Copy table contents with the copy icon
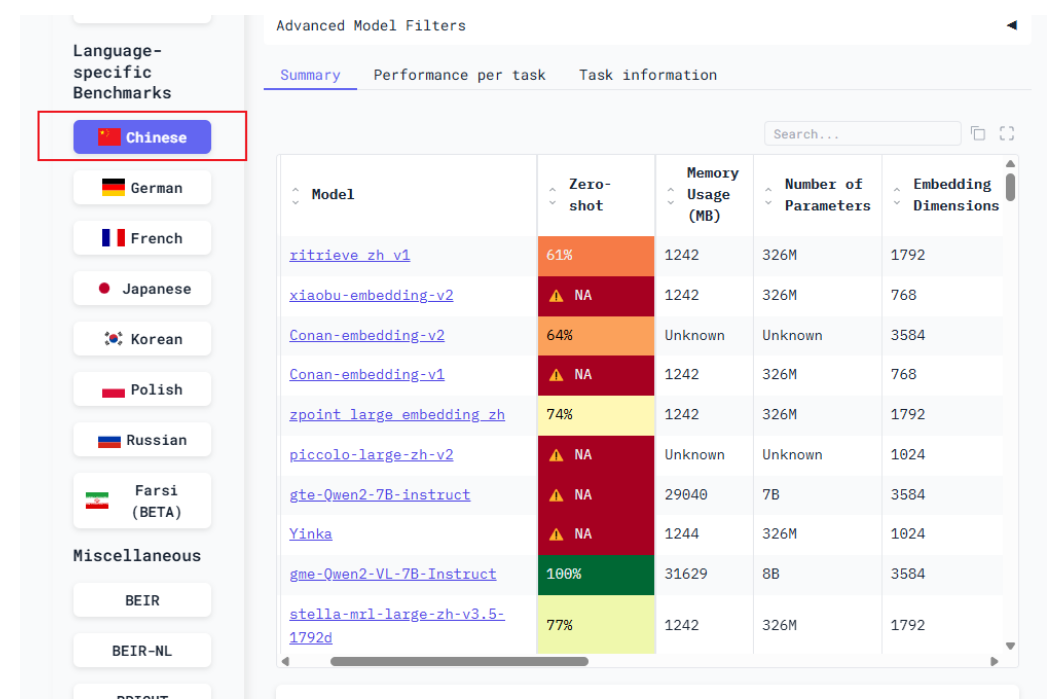Screen dimensions: 1047x699 (x=978, y=134)
